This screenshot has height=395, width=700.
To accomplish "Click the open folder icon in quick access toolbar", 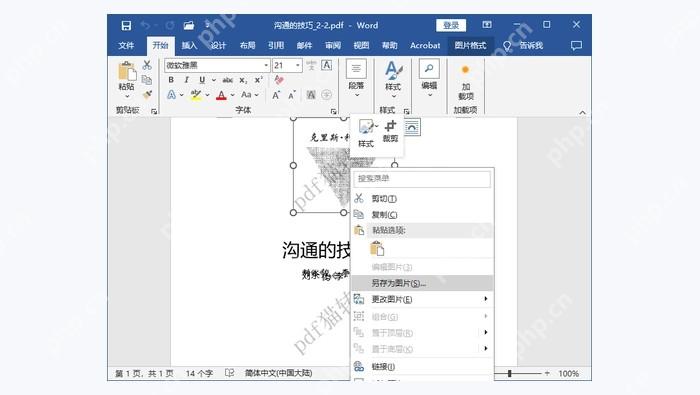I will pos(189,25).
